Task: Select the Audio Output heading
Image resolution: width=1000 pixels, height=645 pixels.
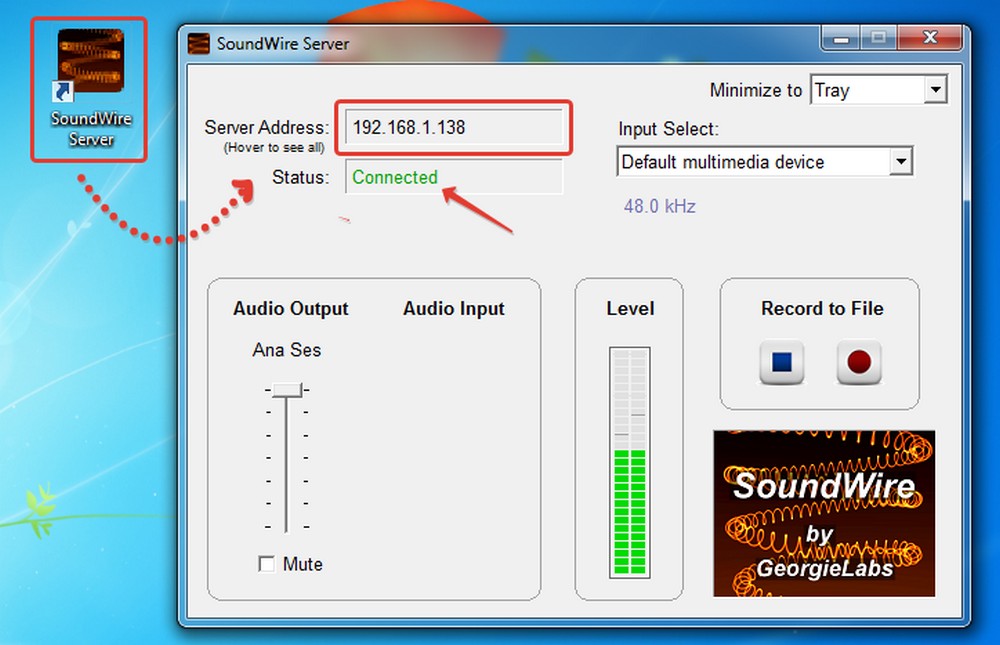Action: click(x=291, y=309)
